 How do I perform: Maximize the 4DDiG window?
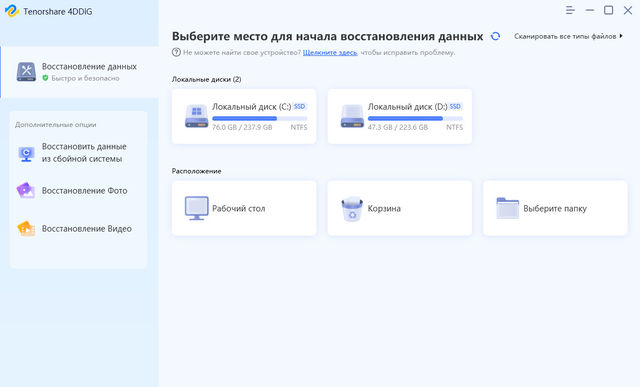click(x=609, y=10)
